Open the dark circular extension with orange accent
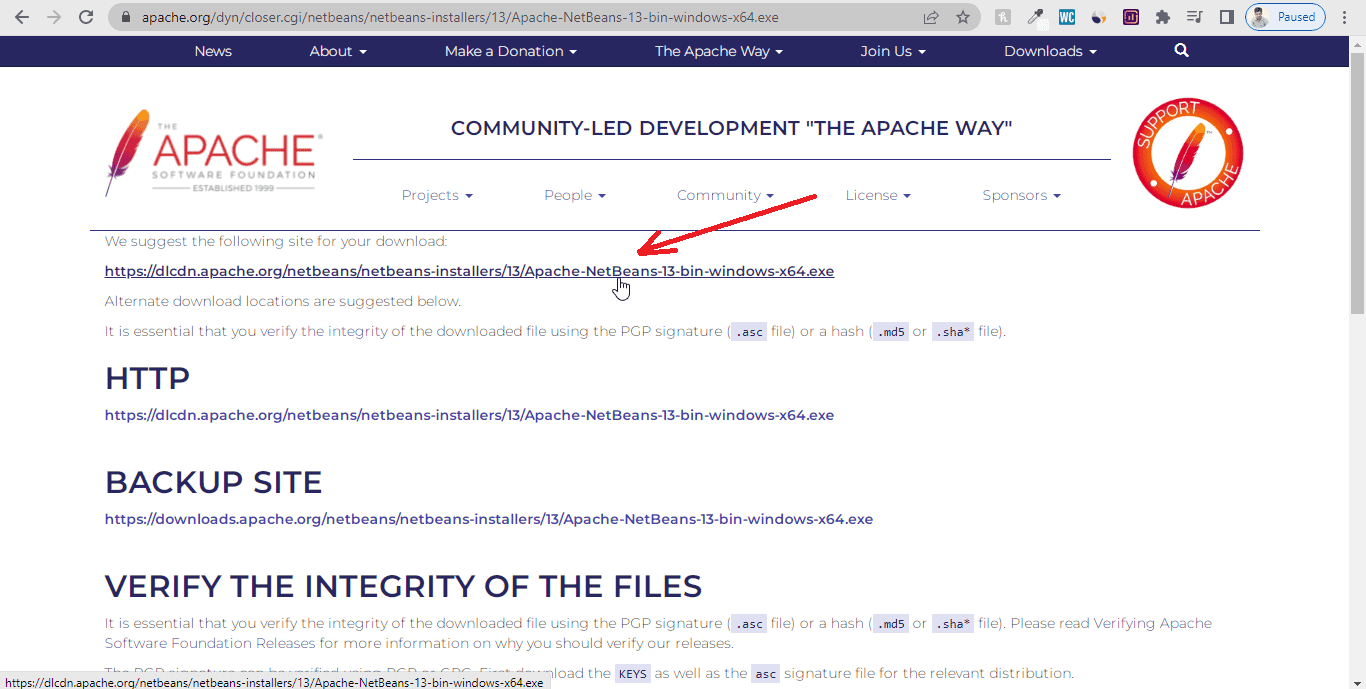This screenshot has width=1366, height=689. point(1099,17)
